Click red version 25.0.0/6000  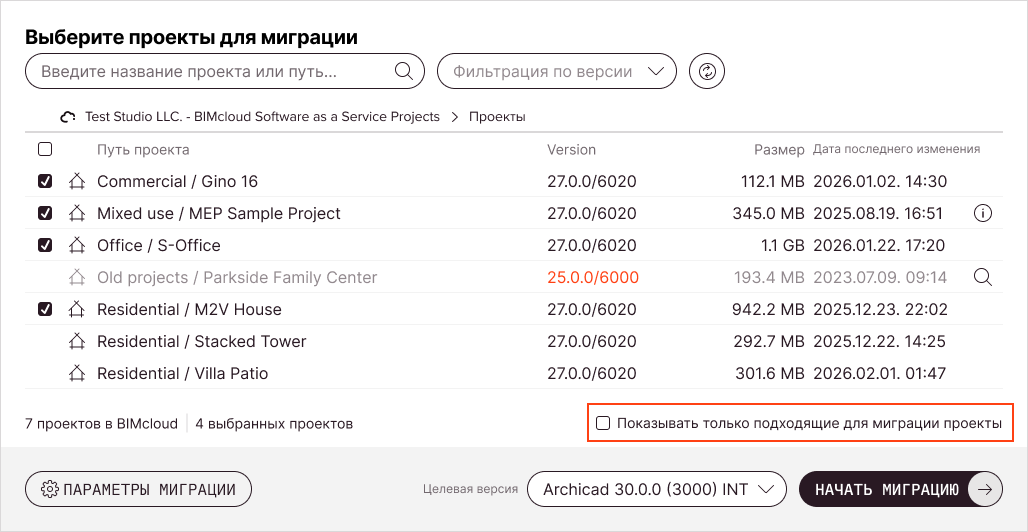pos(593,277)
